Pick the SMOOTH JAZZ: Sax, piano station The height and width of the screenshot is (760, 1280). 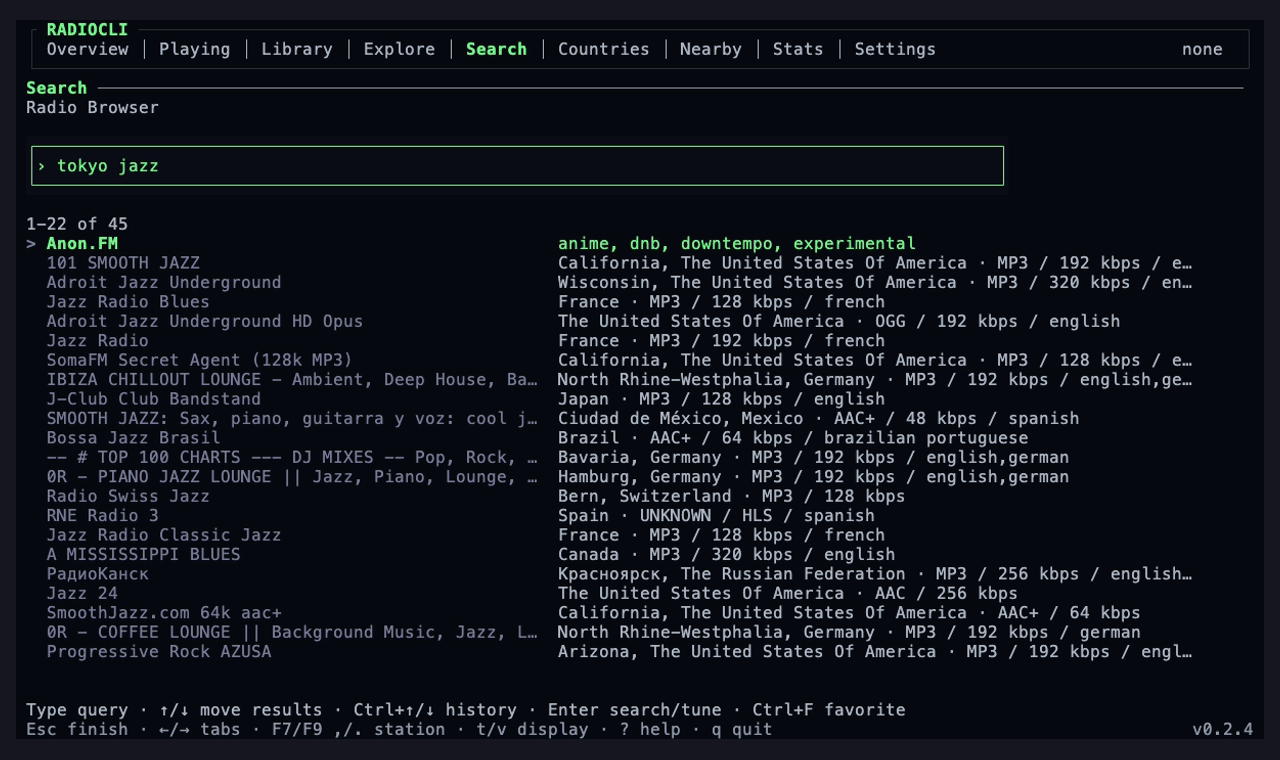click(292, 418)
